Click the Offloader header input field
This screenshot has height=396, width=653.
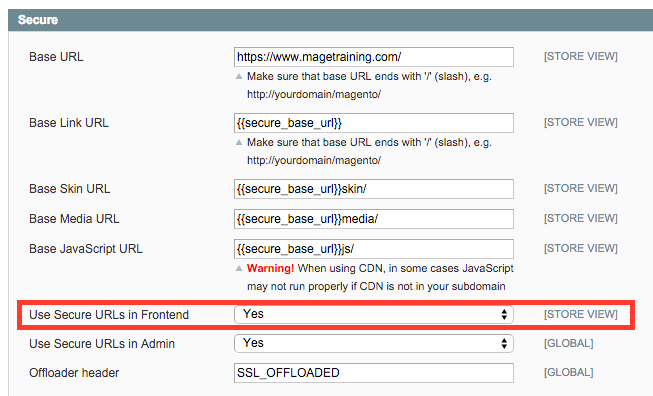click(374, 373)
